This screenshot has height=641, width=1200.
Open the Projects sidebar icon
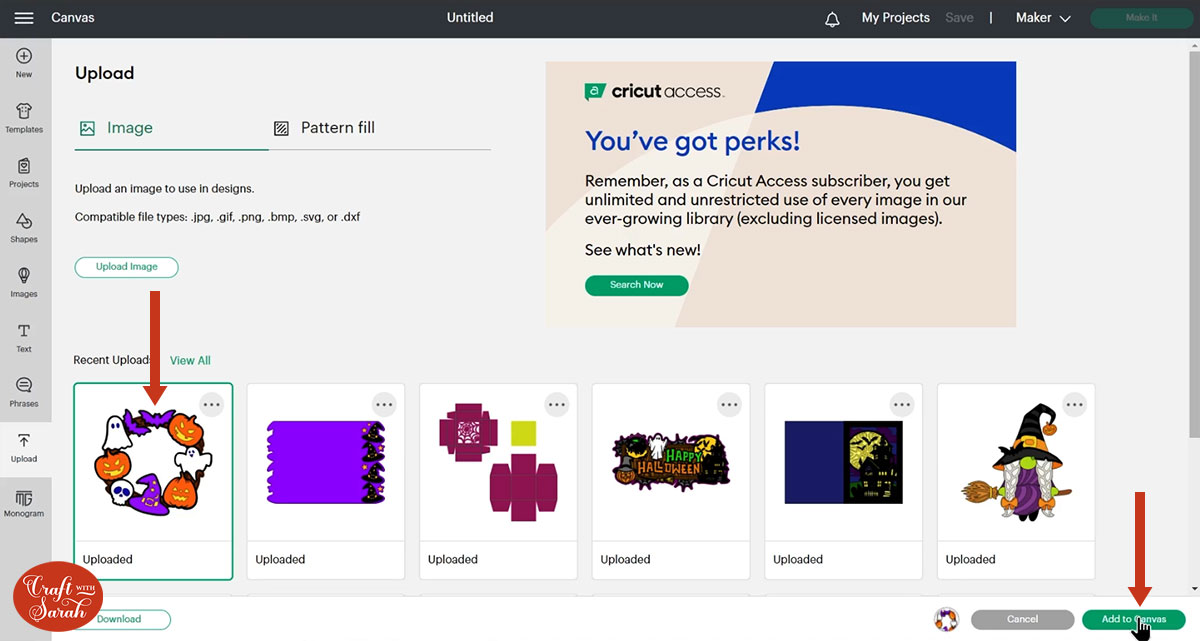coord(24,172)
